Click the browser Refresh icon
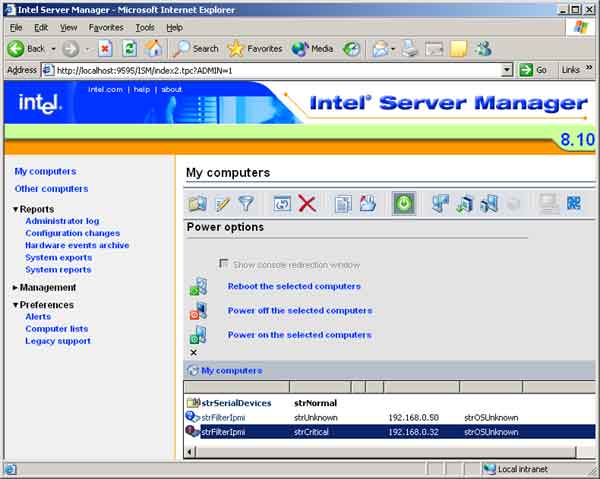 tap(129, 48)
